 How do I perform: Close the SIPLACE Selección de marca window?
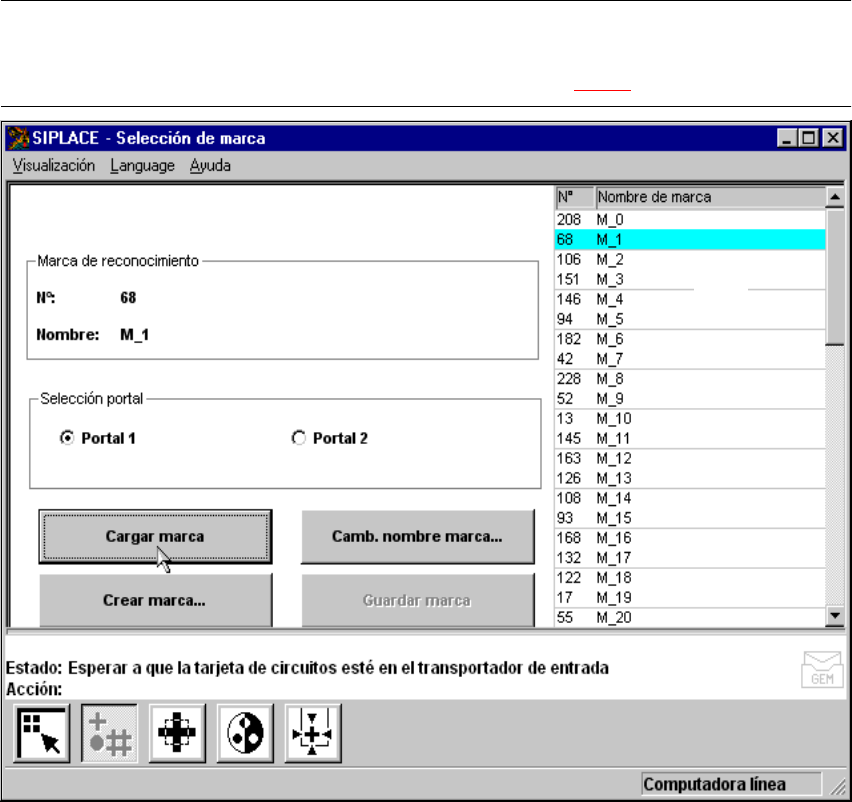(833, 138)
